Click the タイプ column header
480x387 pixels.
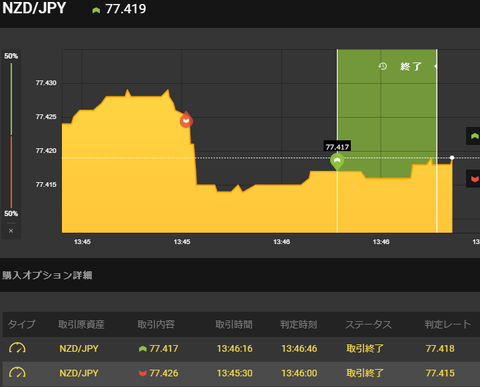21,324
